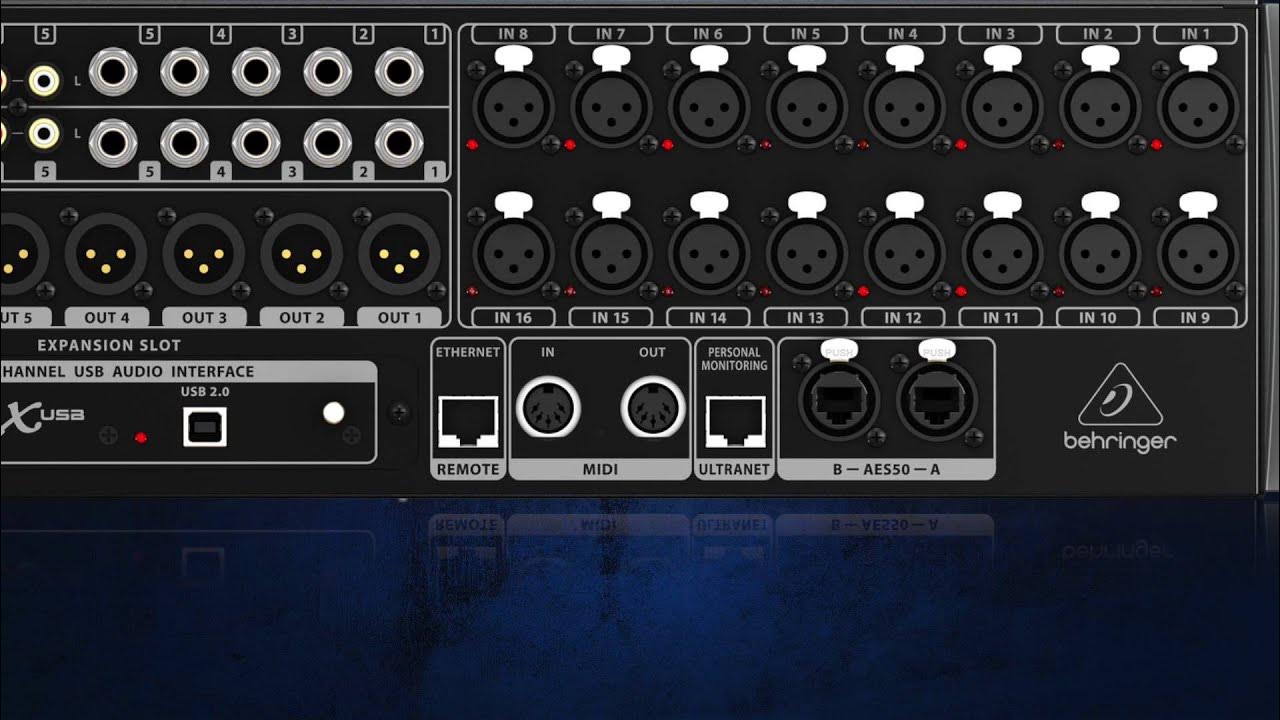Click the upper-row quarter-inch jack numbered 2
1280x720 pixels.
tap(328, 71)
